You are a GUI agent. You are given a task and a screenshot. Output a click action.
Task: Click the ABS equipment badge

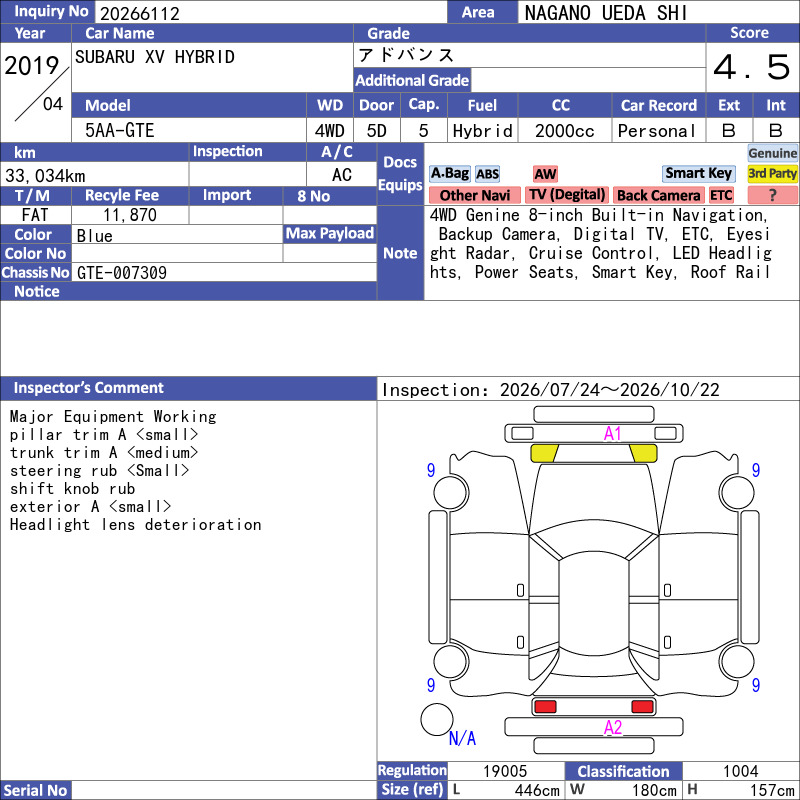pos(487,174)
